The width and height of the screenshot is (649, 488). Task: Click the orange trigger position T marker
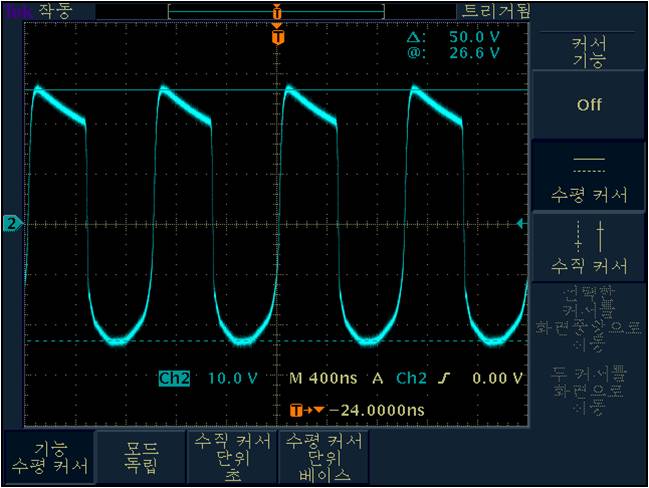[x=278, y=36]
